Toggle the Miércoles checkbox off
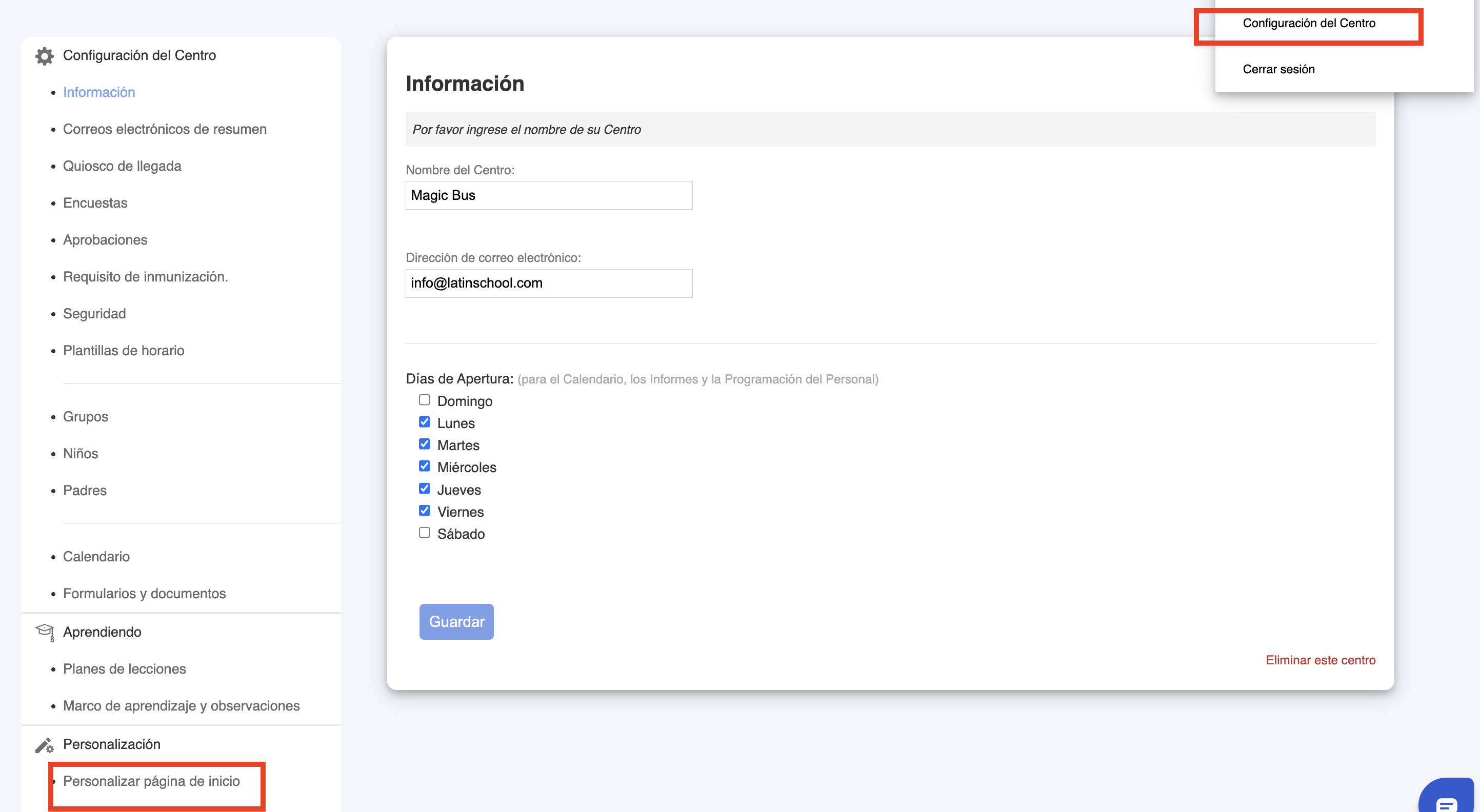This screenshot has width=1480, height=812. pos(424,466)
